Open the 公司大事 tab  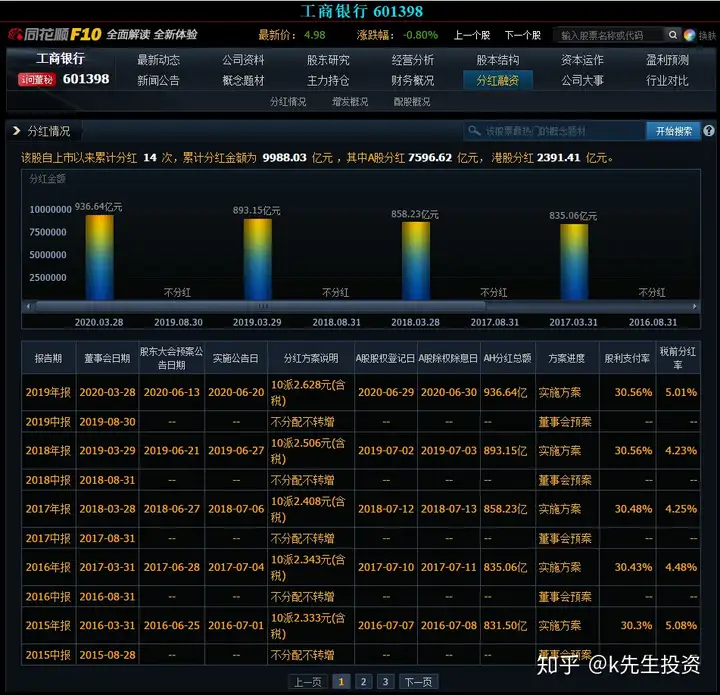582,80
